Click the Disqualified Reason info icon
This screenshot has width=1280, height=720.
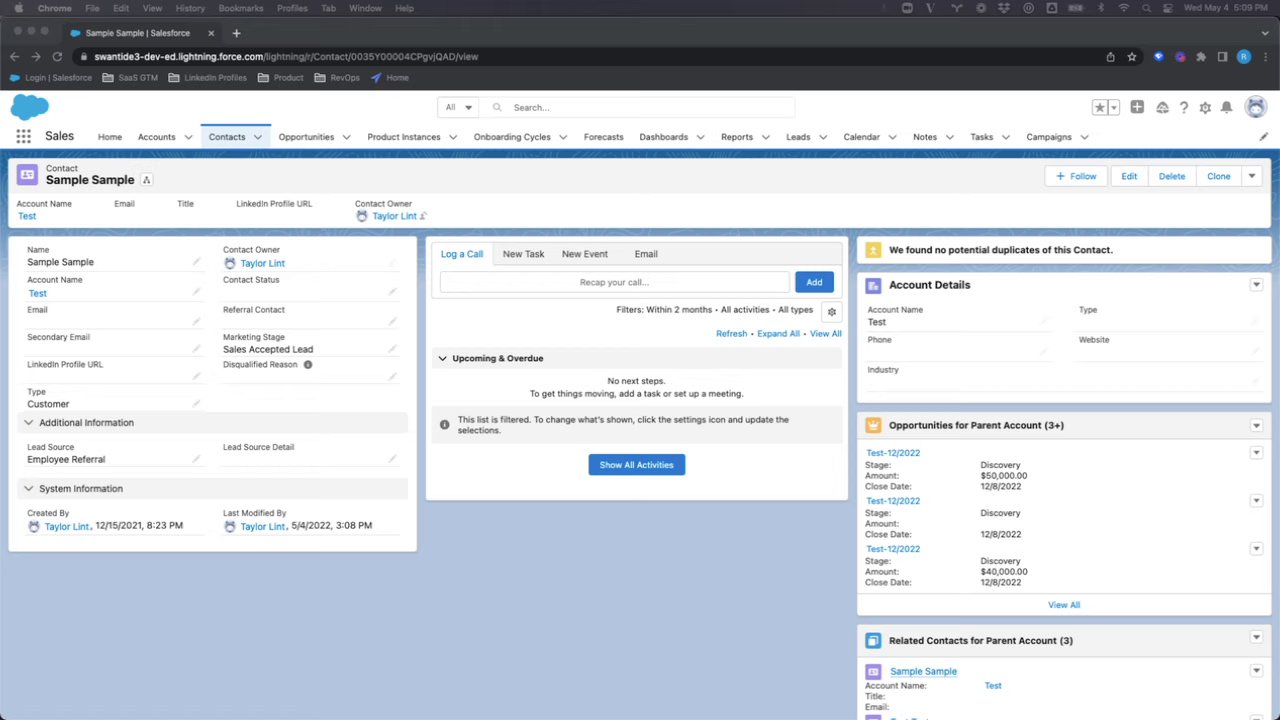coord(308,365)
